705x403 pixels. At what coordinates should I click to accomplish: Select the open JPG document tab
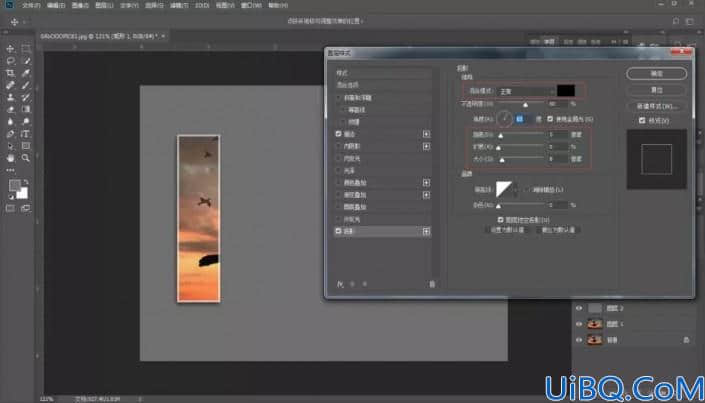[x=102, y=36]
